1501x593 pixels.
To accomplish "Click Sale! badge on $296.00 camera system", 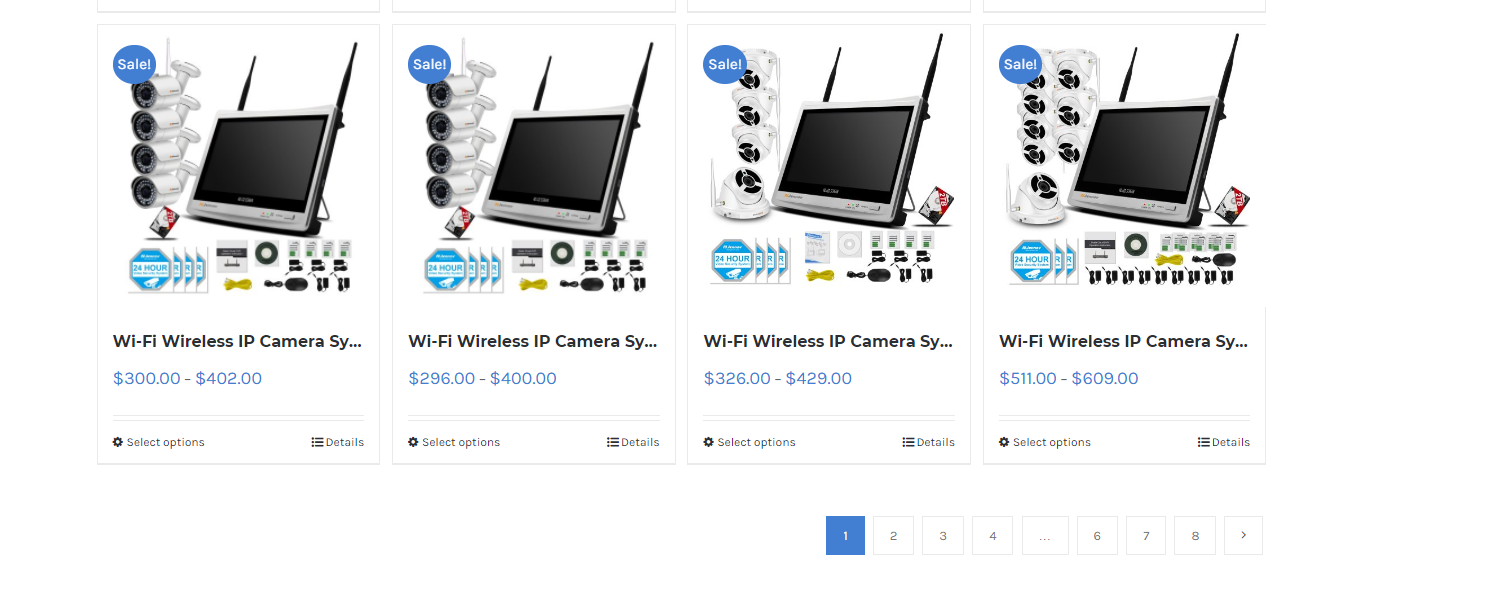I will (x=429, y=64).
